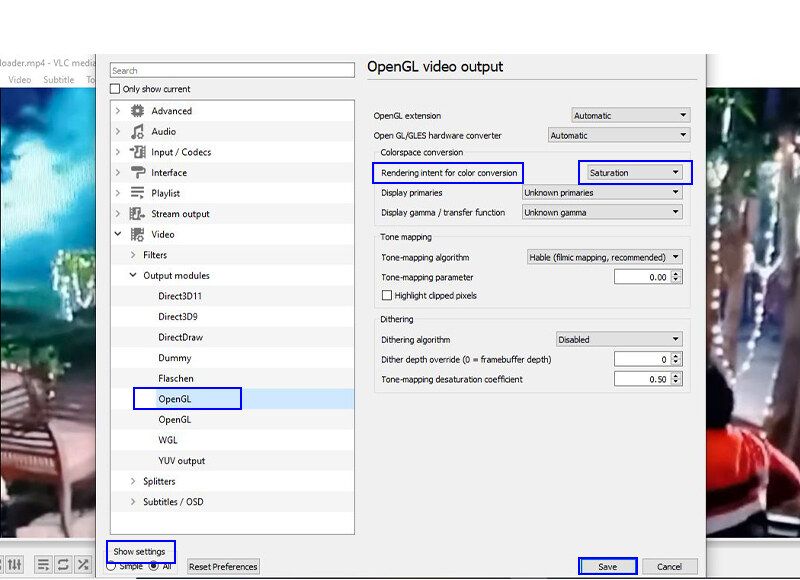Image resolution: width=800 pixels, height=580 pixels.
Task: Enable shuffle in player controls
Action: (x=83, y=565)
